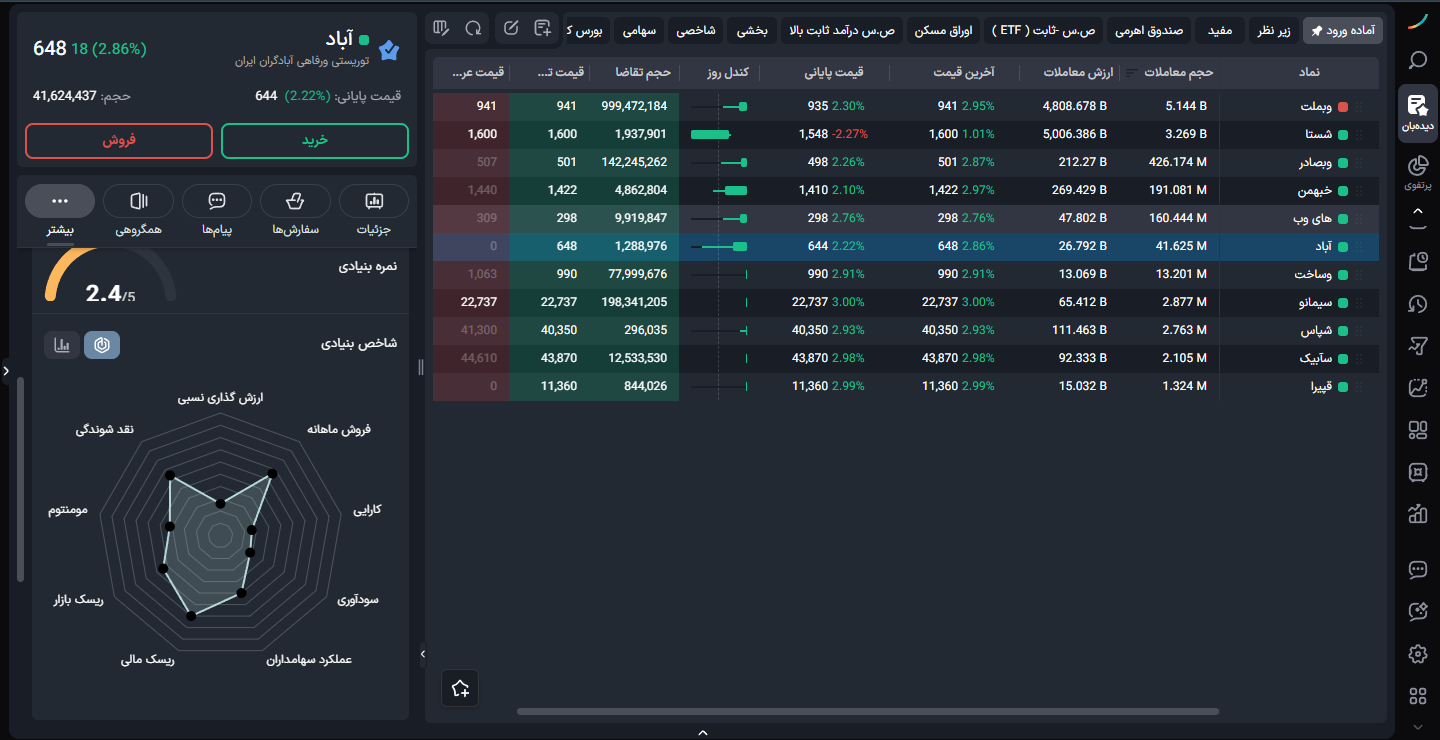Click the verified badge next to آباد
1440x740 pixels.
[390, 50]
